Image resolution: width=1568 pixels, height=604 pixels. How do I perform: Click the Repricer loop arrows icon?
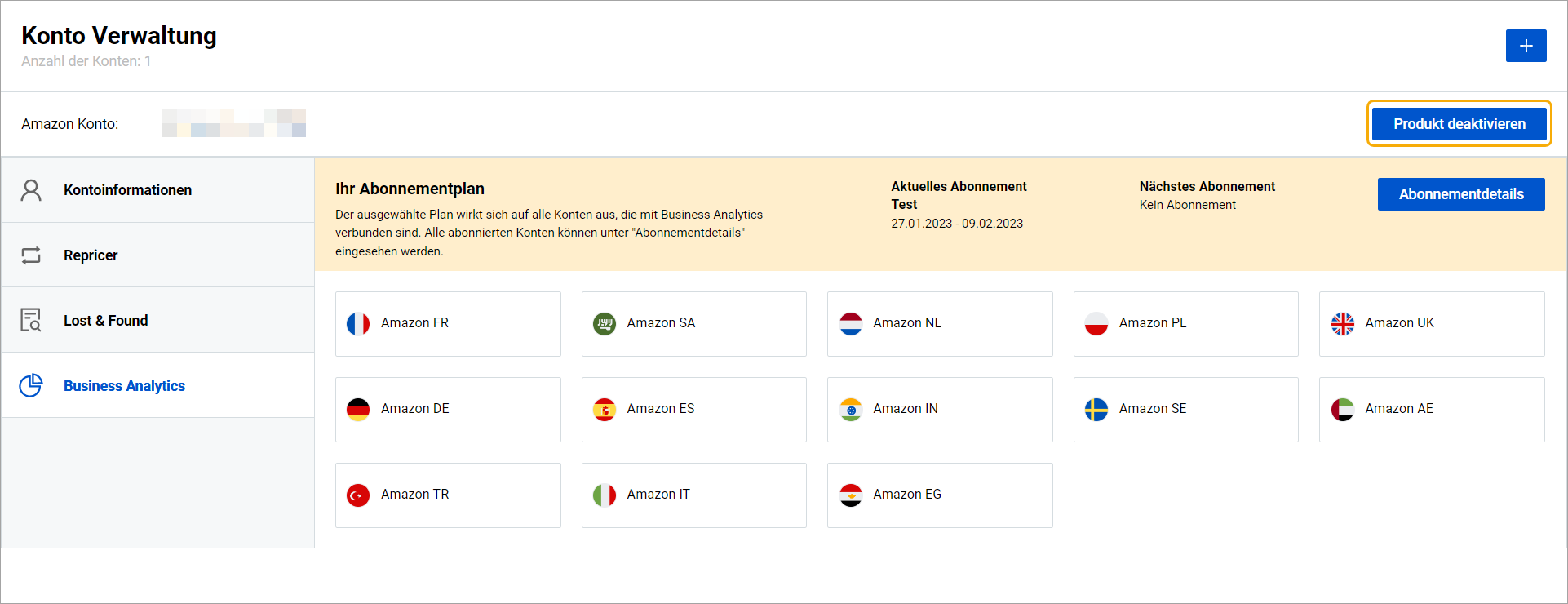tap(31, 255)
